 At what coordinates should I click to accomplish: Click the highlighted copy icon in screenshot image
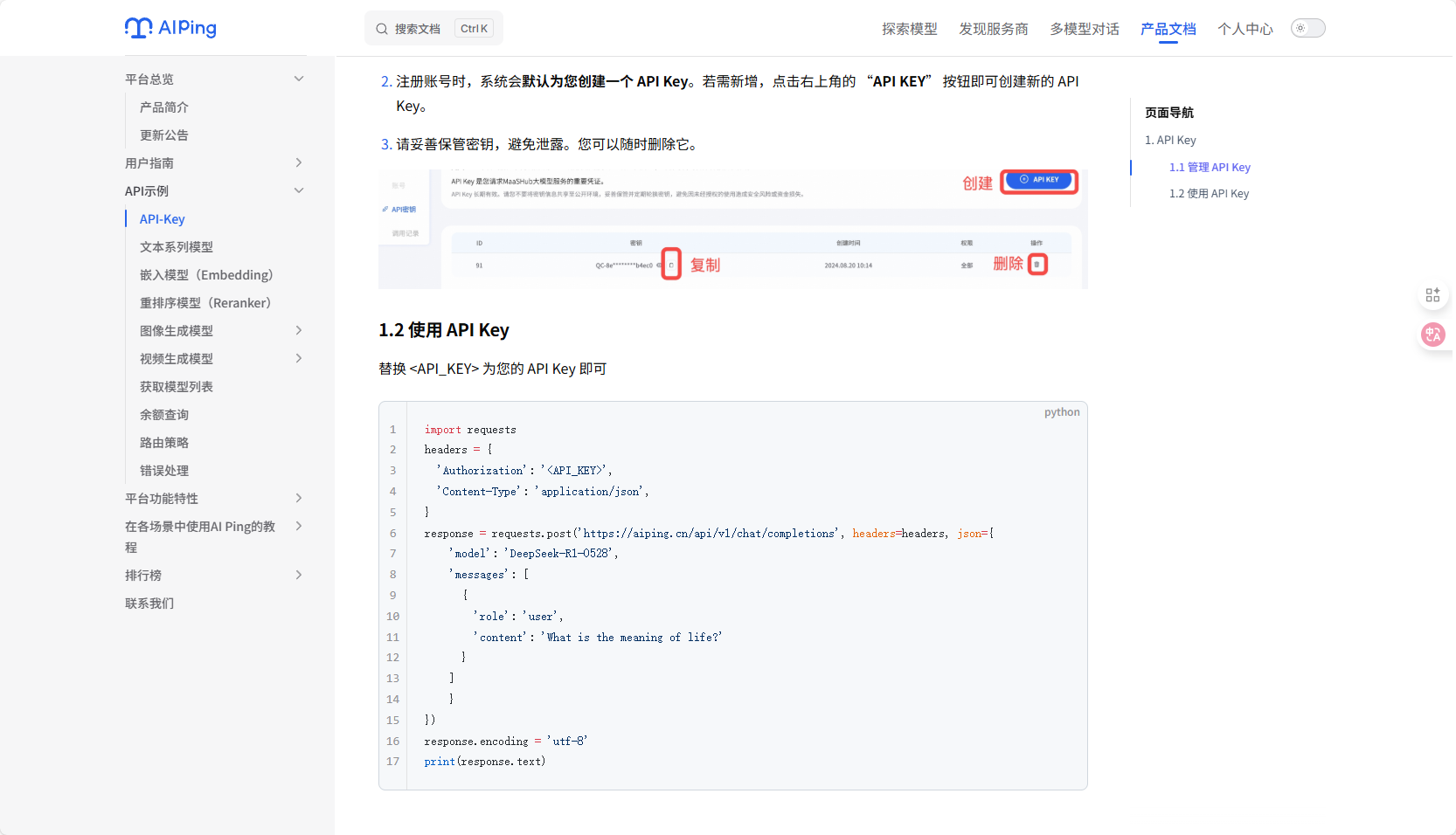(671, 263)
